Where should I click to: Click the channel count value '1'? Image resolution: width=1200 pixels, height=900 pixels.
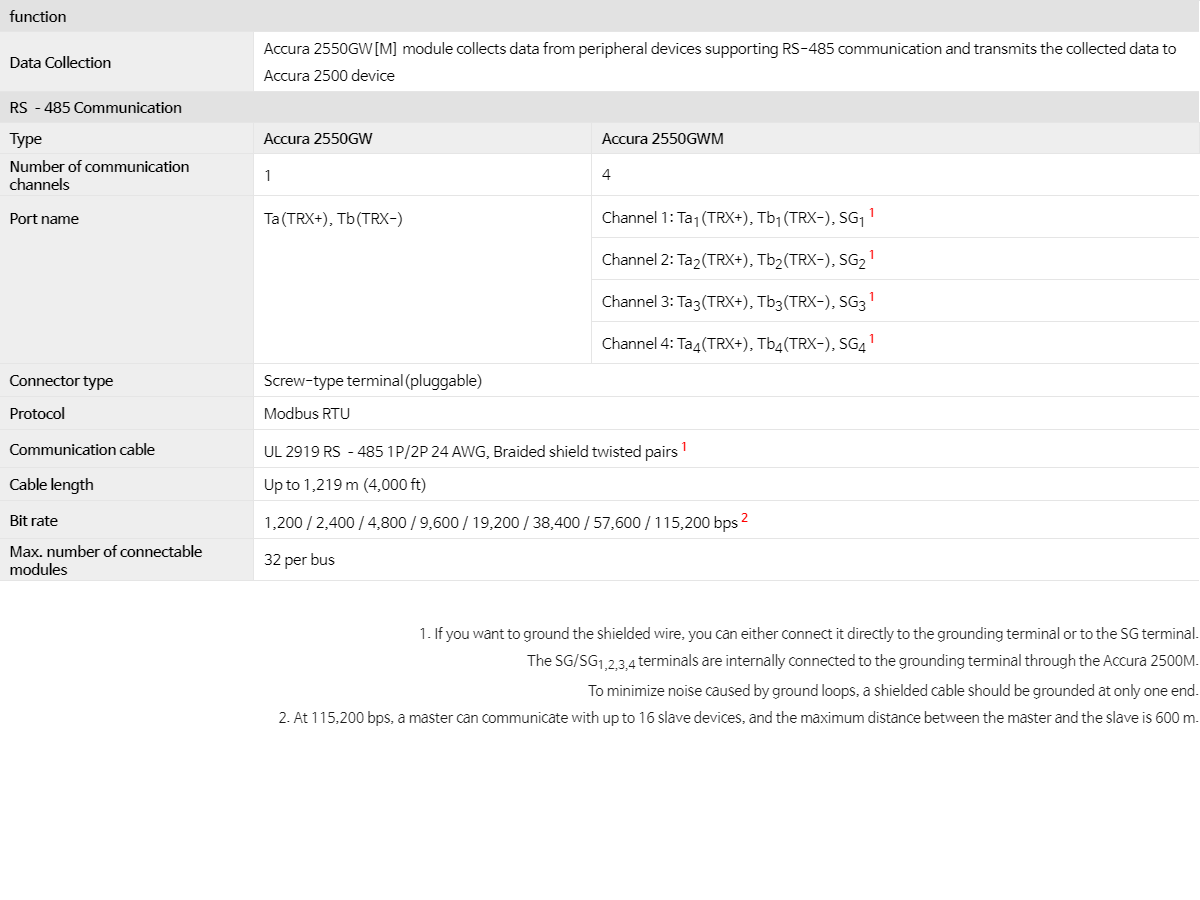(x=268, y=175)
